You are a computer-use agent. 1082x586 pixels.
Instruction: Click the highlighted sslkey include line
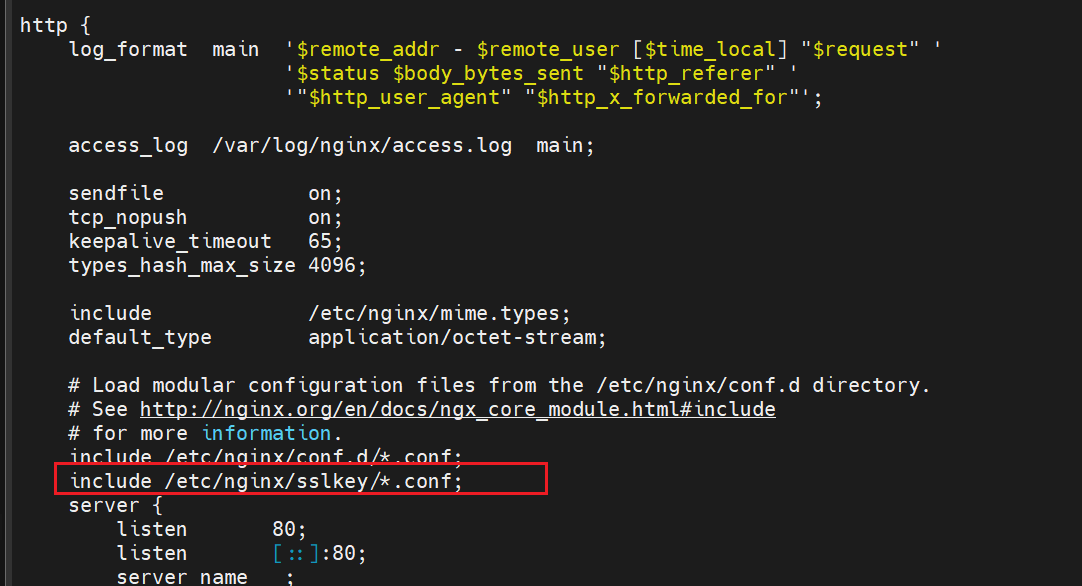coord(266,482)
